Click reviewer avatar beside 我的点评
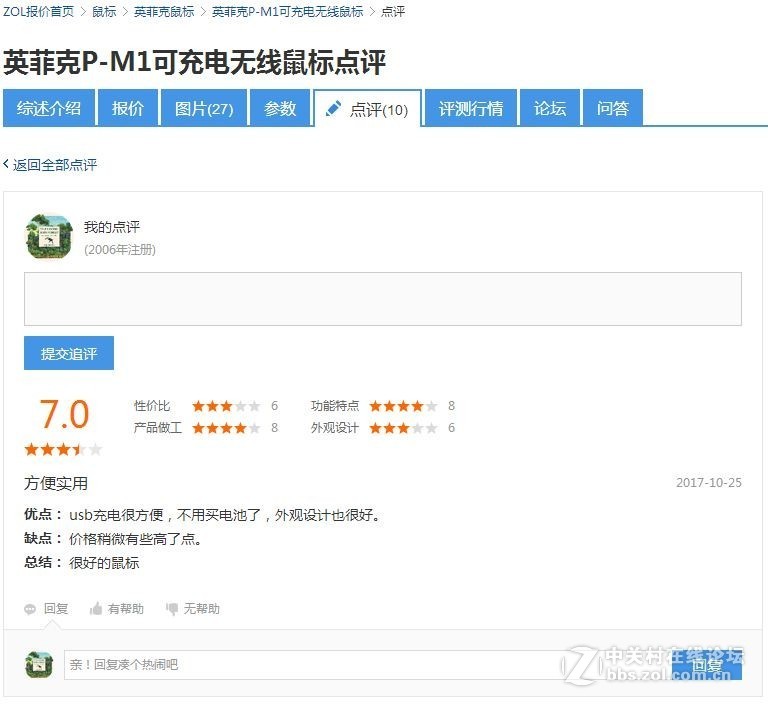This screenshot has width=768, height=709. coord(48,236)
